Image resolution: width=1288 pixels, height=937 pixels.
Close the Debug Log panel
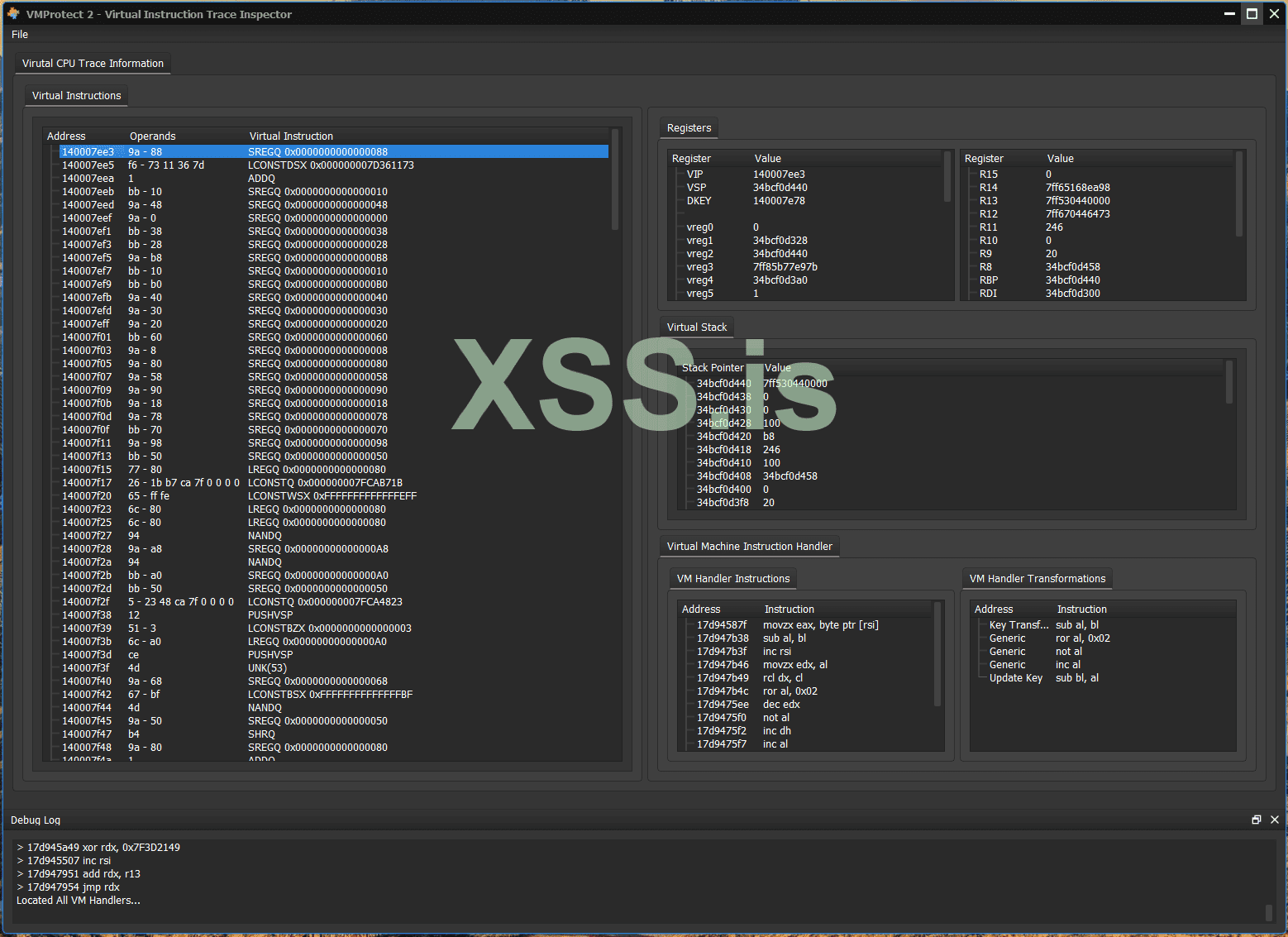pos(1274,820)
